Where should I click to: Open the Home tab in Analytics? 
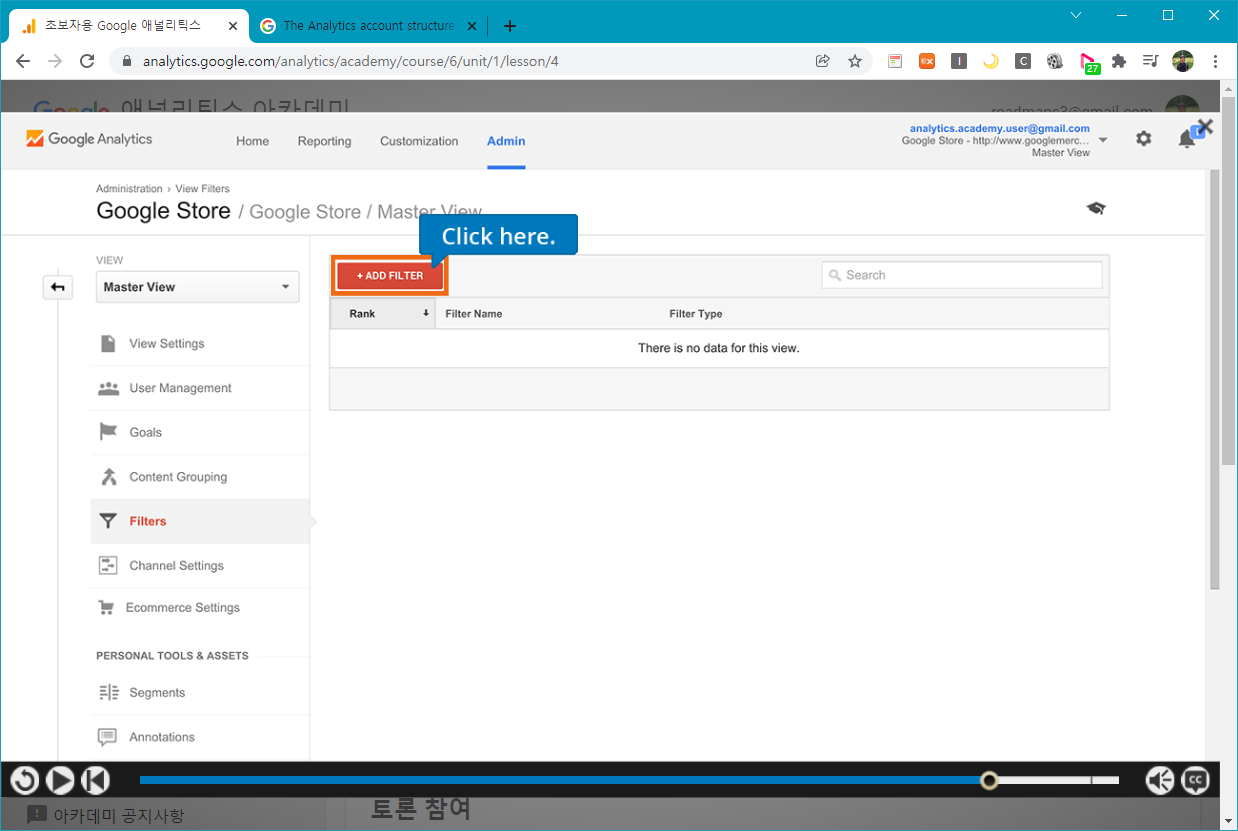coord(252,141)
